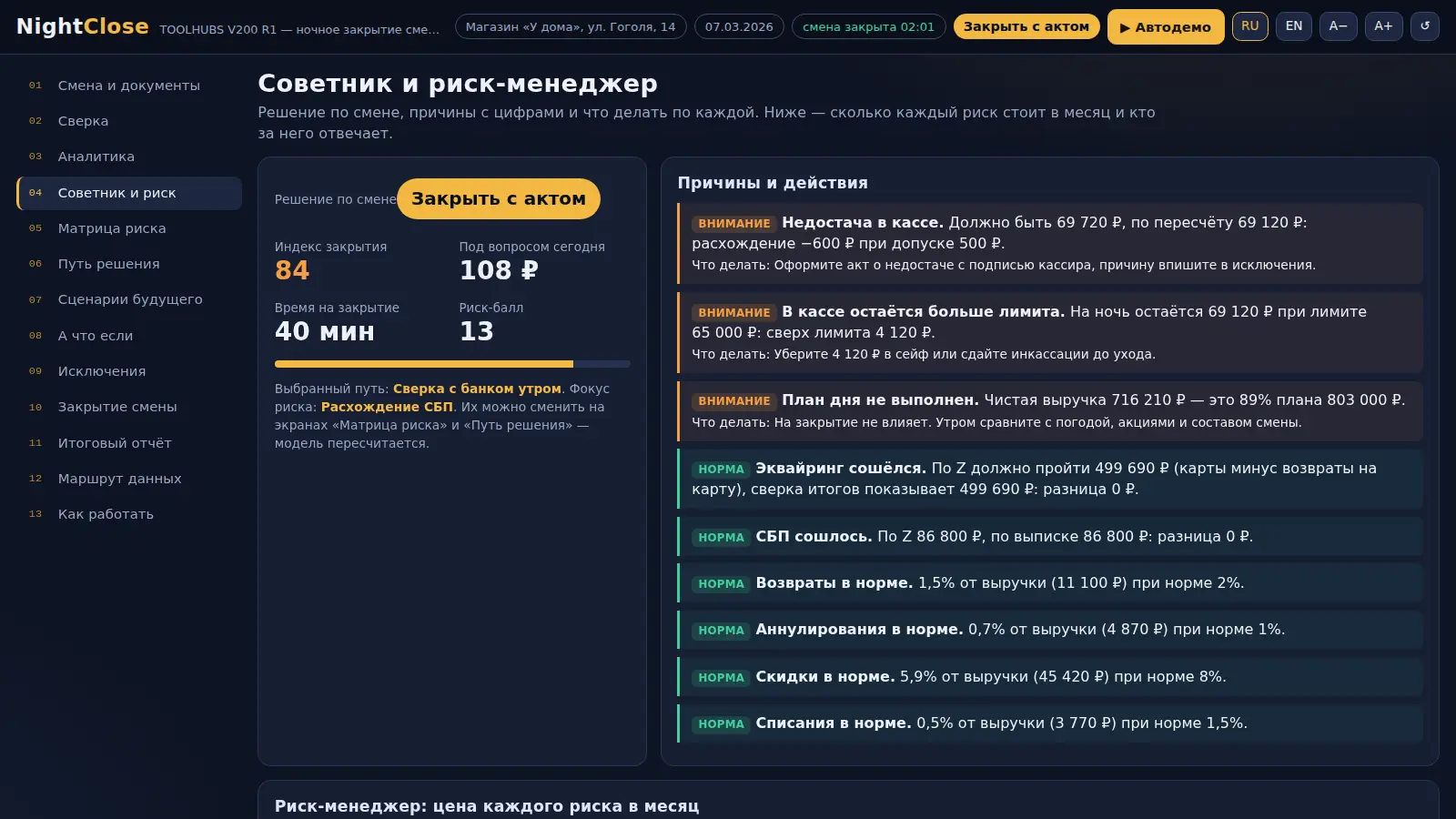Viewport: 1456px width, 819px height.
Task: Click the «40 мин» closing time value
Action: tap(325, 331)
